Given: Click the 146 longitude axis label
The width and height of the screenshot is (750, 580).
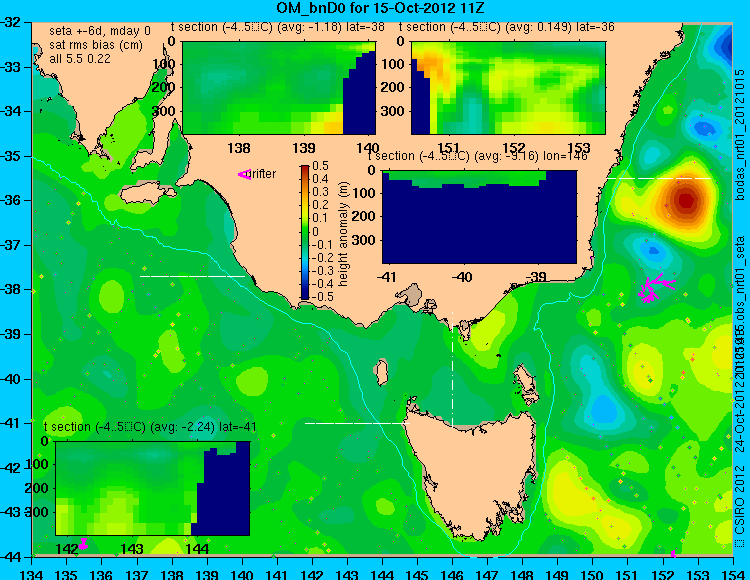Looking at the screenshot, I should pyautogui.click(x=452, y=574).
